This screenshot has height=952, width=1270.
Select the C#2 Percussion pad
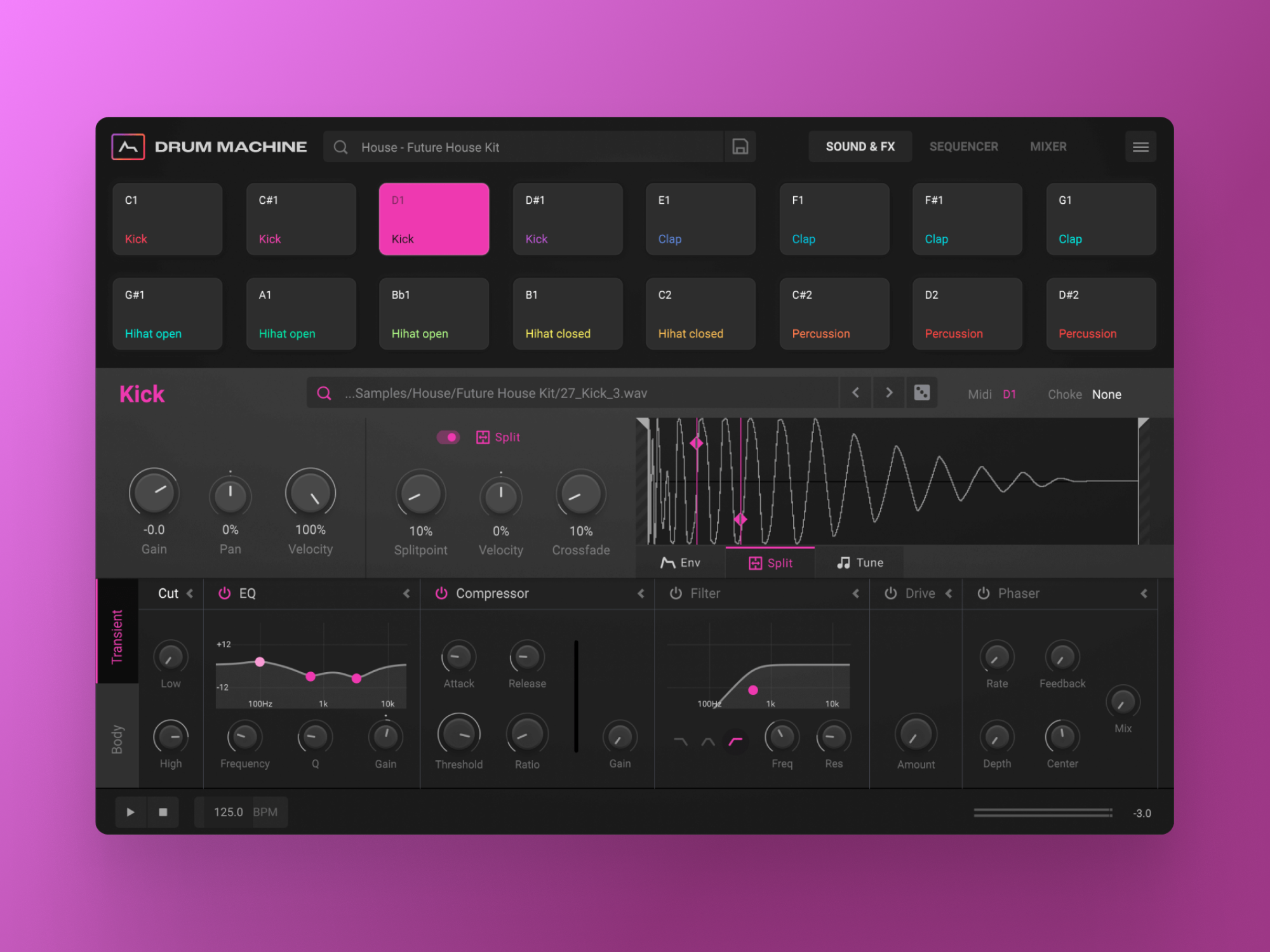point(834,314)
